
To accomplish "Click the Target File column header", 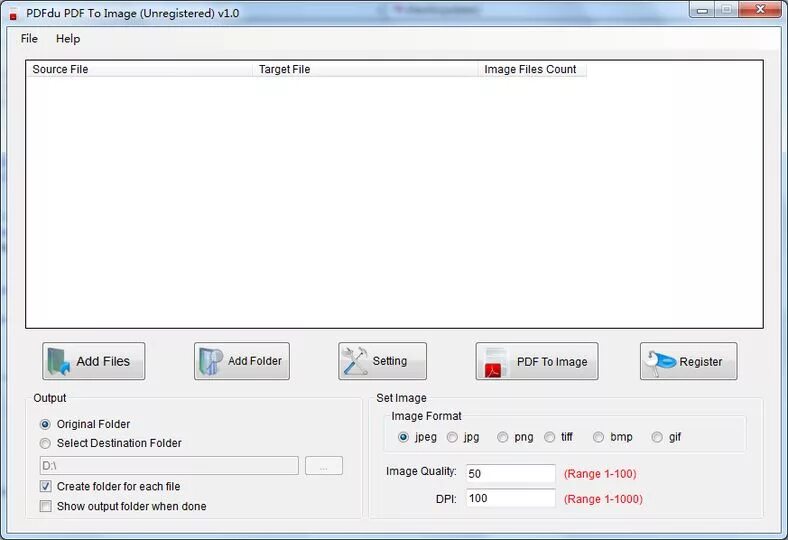I will [365, 69].
